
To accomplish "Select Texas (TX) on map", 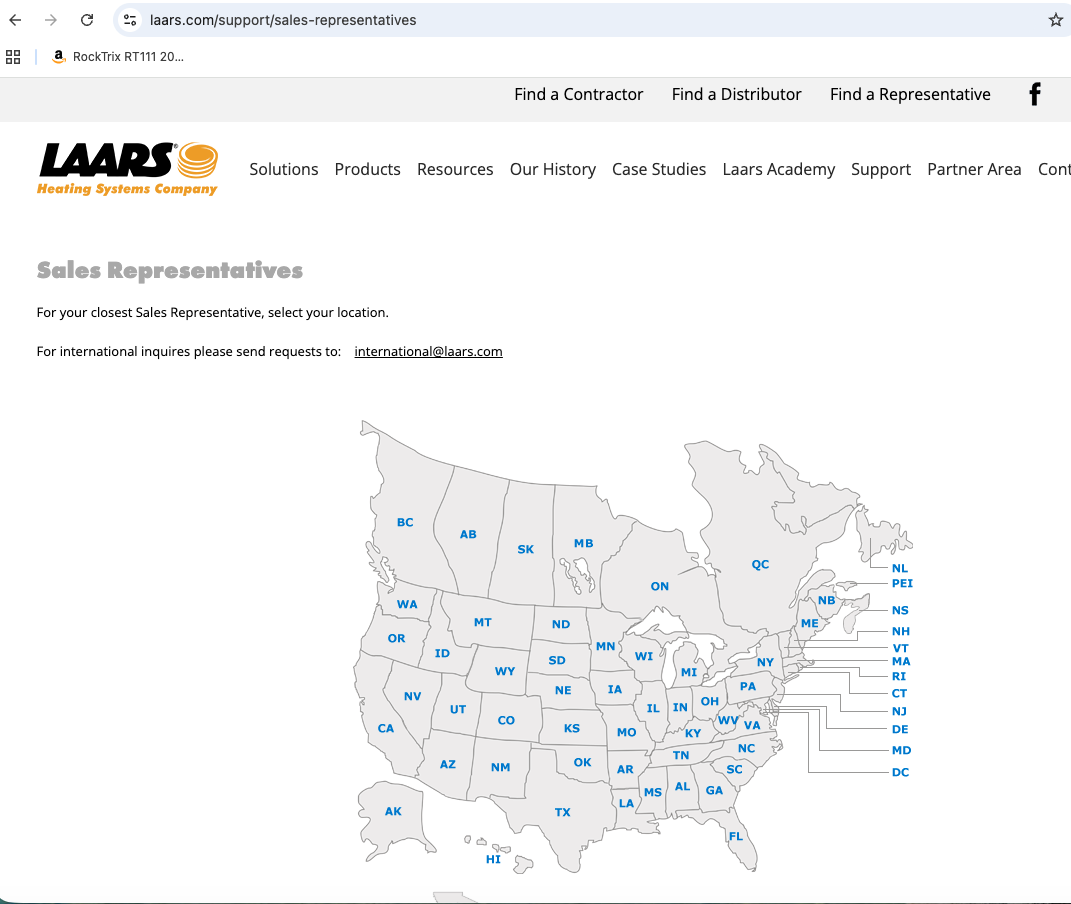I will point(562,813).
